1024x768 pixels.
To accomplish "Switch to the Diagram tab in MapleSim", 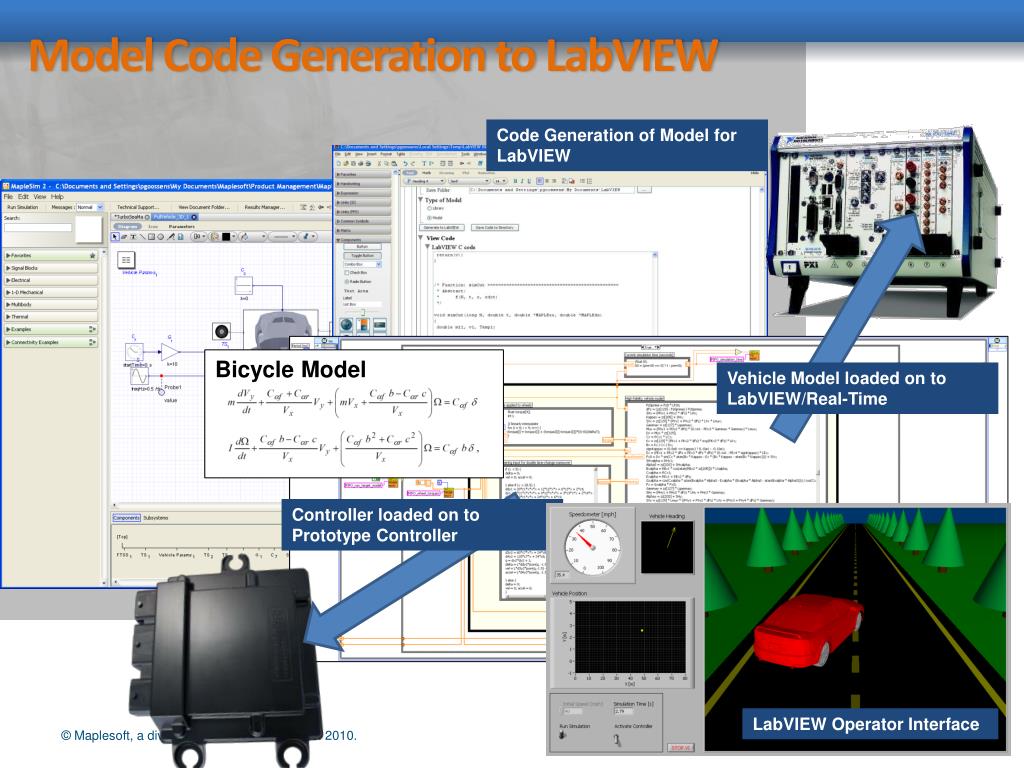I will pyautogui.click(x=127, y=227).
